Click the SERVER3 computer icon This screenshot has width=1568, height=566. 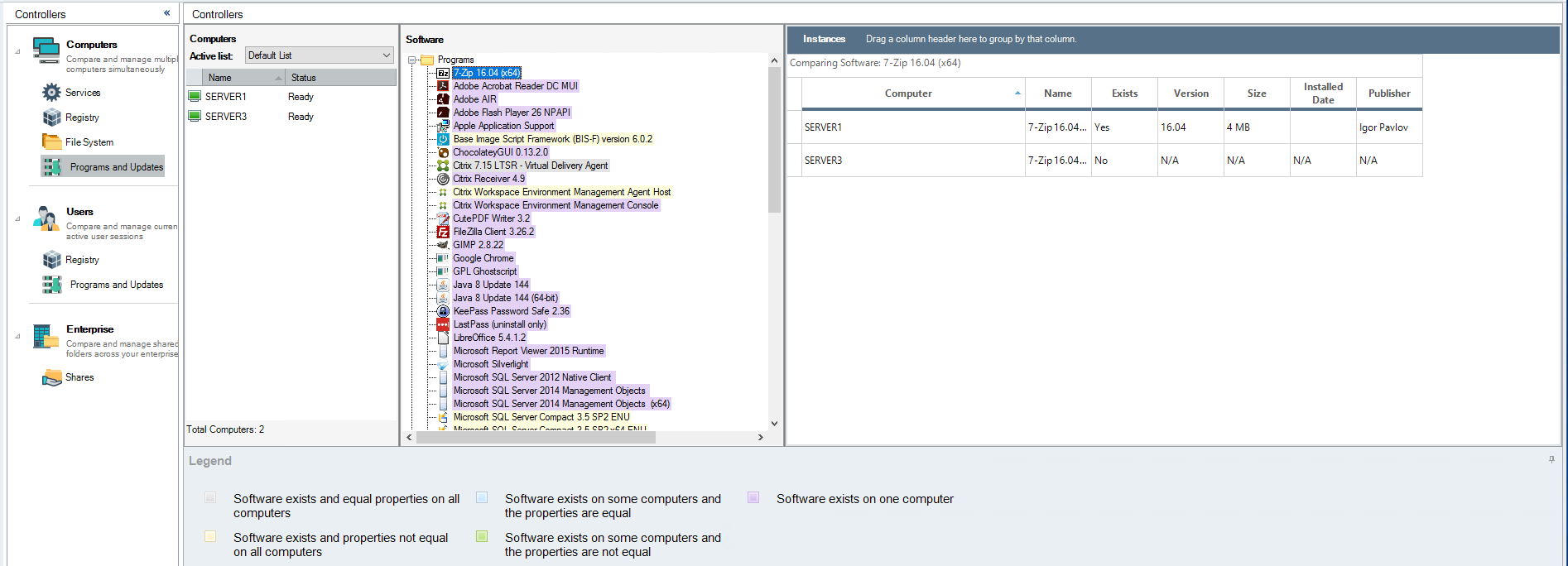pyautogui.click(x=195, y=117)
